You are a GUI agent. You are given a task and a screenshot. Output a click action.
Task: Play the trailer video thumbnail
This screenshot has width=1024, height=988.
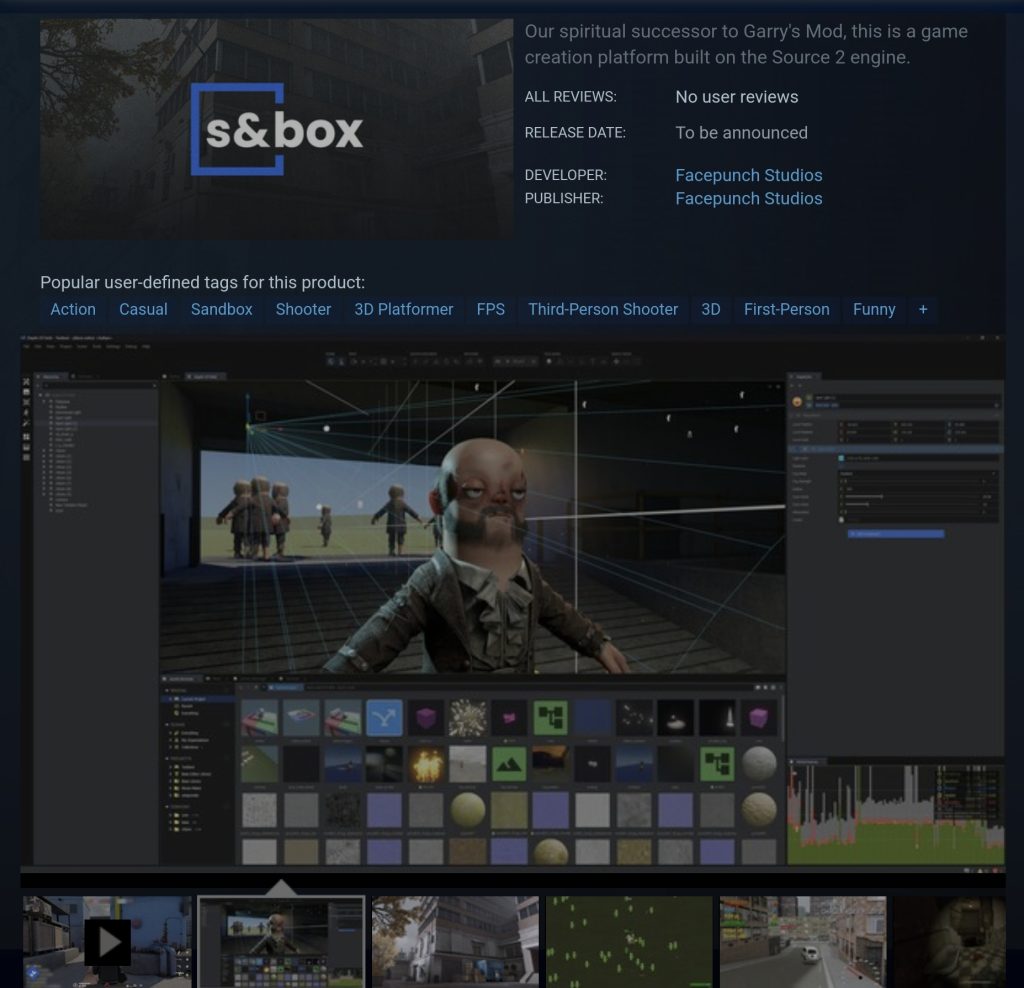coord(107,941)
